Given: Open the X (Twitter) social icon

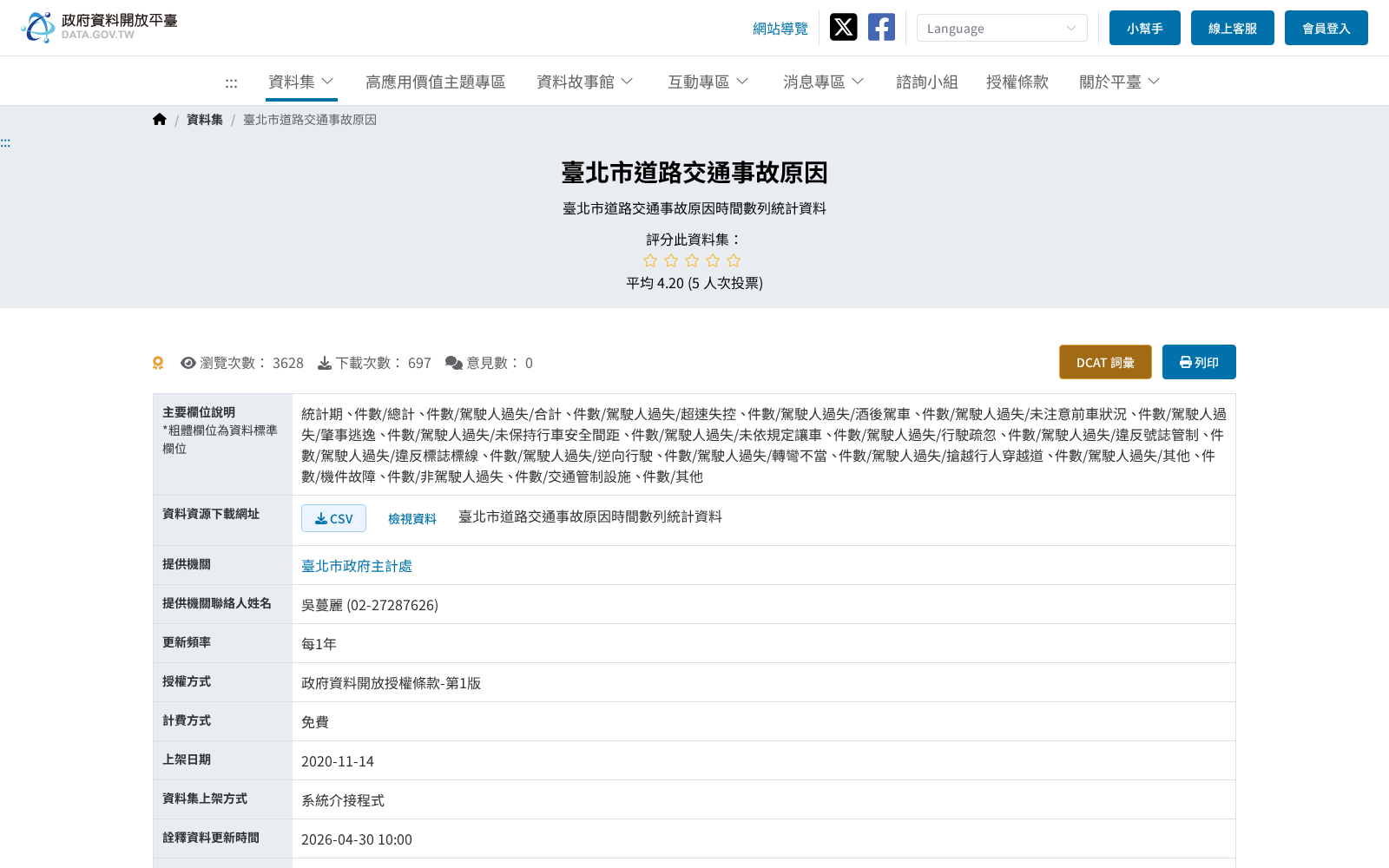Looking at the screenshot, I should coord(843,27).
